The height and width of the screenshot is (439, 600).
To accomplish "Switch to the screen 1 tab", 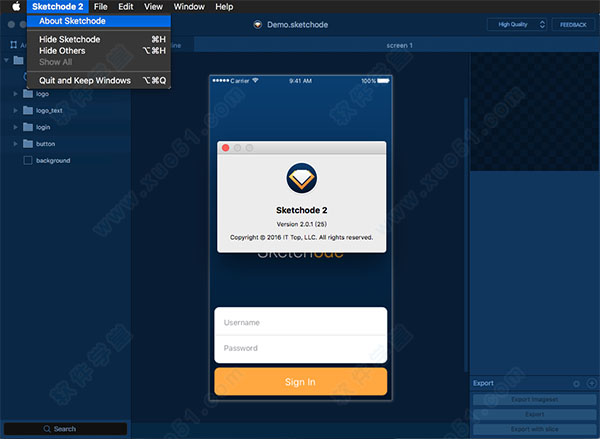I will (400, 46).
